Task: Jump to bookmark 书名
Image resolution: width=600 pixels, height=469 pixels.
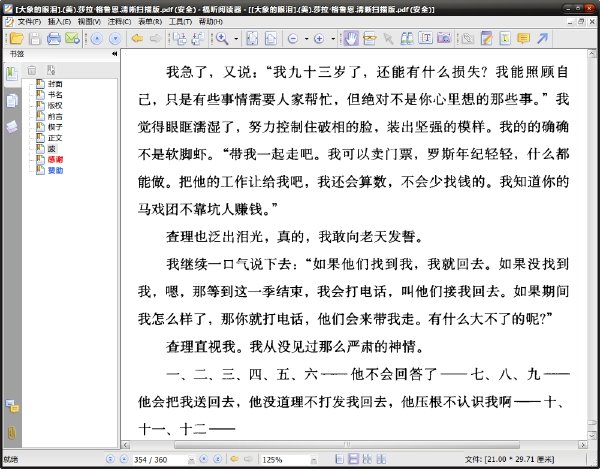Action: pyautogui.click(x=55, y=95)
